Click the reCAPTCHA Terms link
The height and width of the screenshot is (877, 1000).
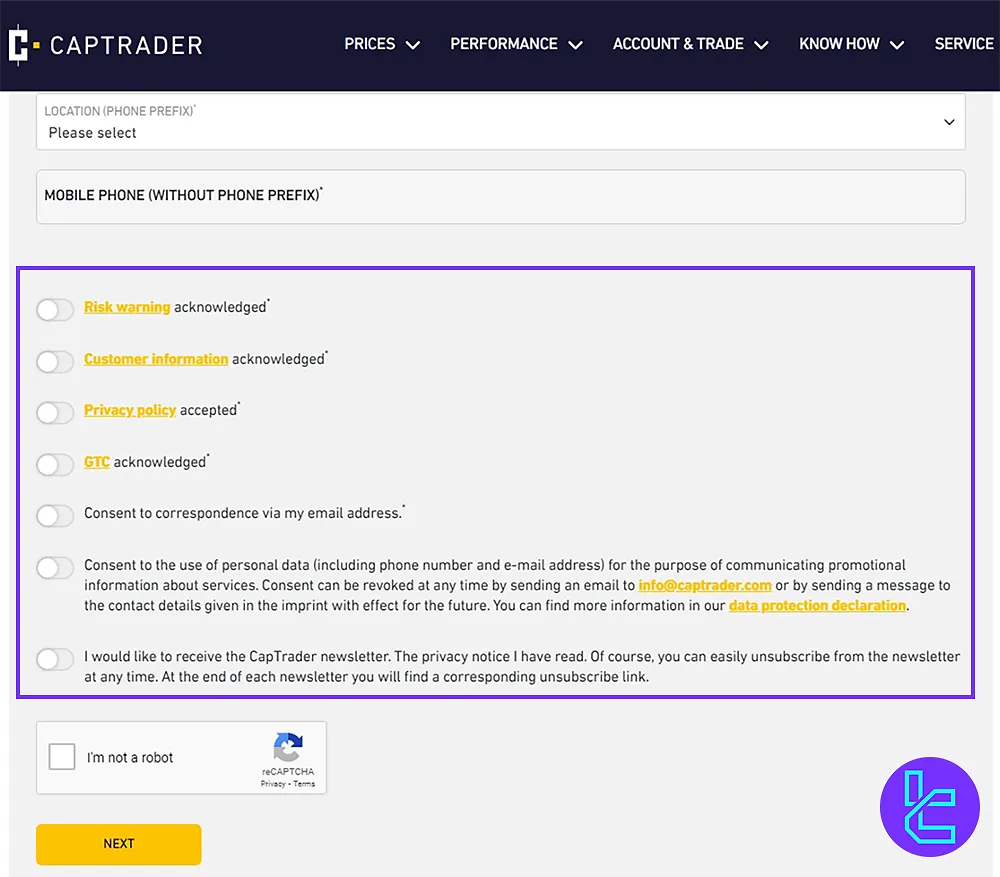304,784
